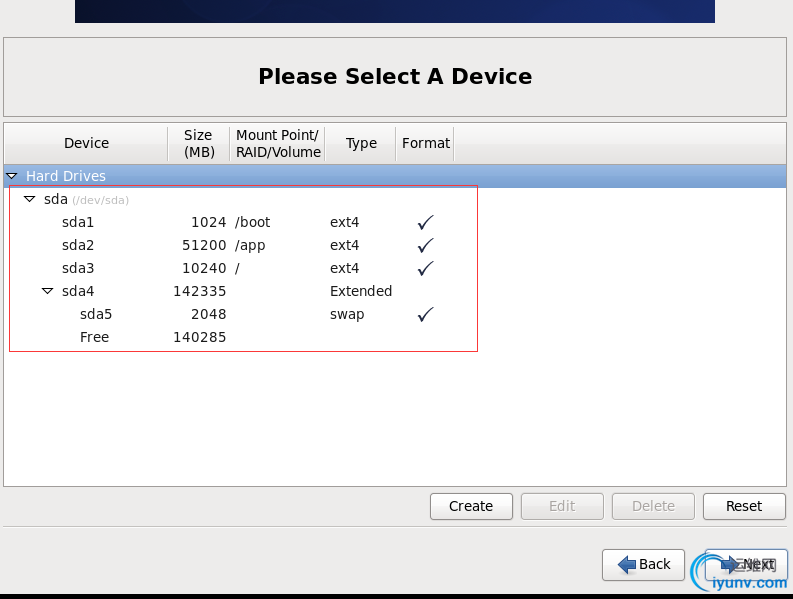The image size is (793, 599).
Task: Click the /boot mount point text
Action: (x=252, y=222)
